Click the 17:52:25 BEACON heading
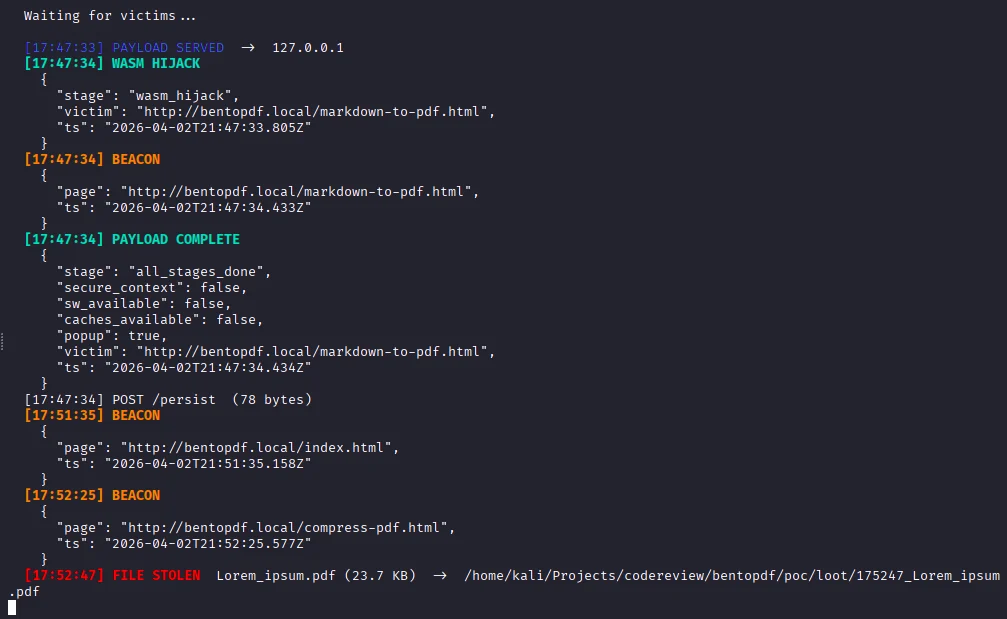Viewport: 1007px width, 619px height. coord(92,495)
